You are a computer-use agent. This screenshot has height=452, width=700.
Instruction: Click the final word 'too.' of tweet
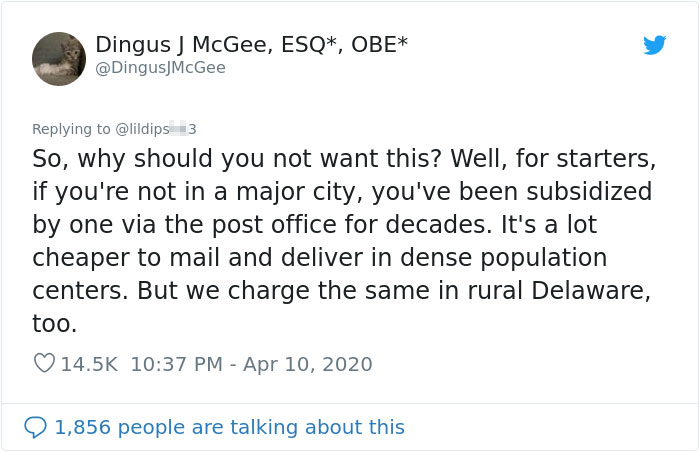(x=54, y=325)
